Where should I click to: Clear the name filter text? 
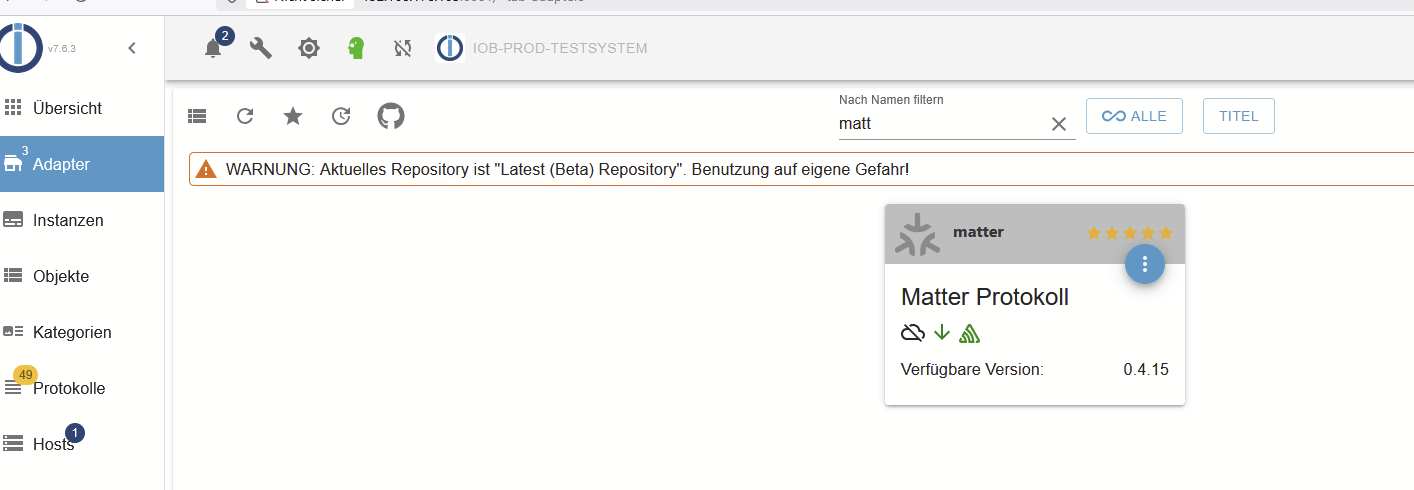coord(1059,124)
